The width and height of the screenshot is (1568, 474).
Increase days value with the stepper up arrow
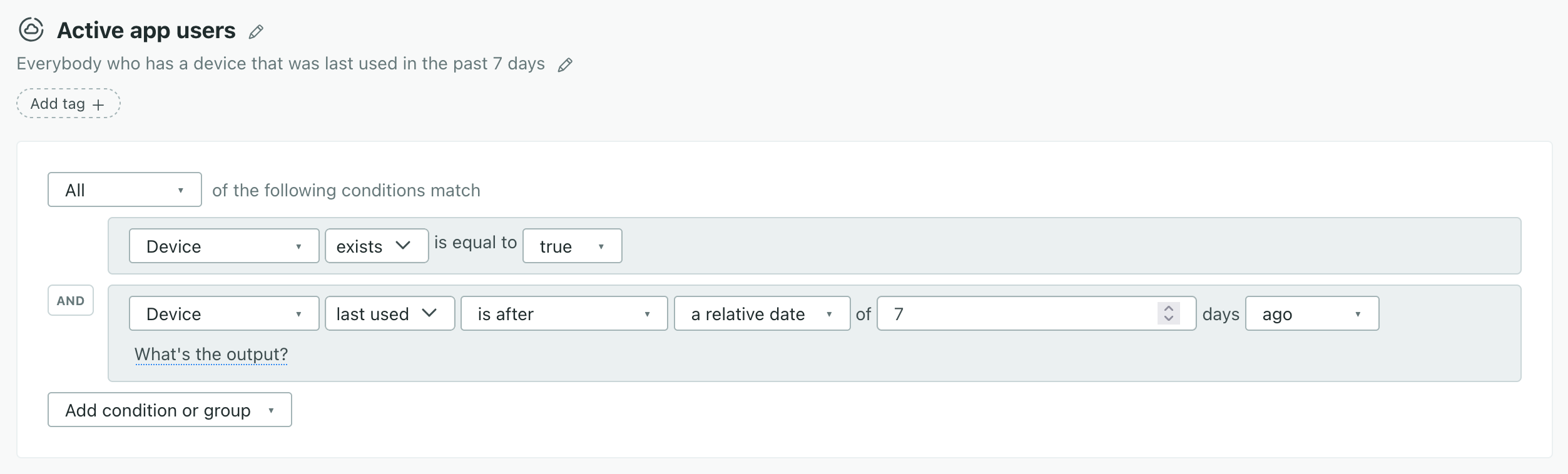tap(1168, 308)
